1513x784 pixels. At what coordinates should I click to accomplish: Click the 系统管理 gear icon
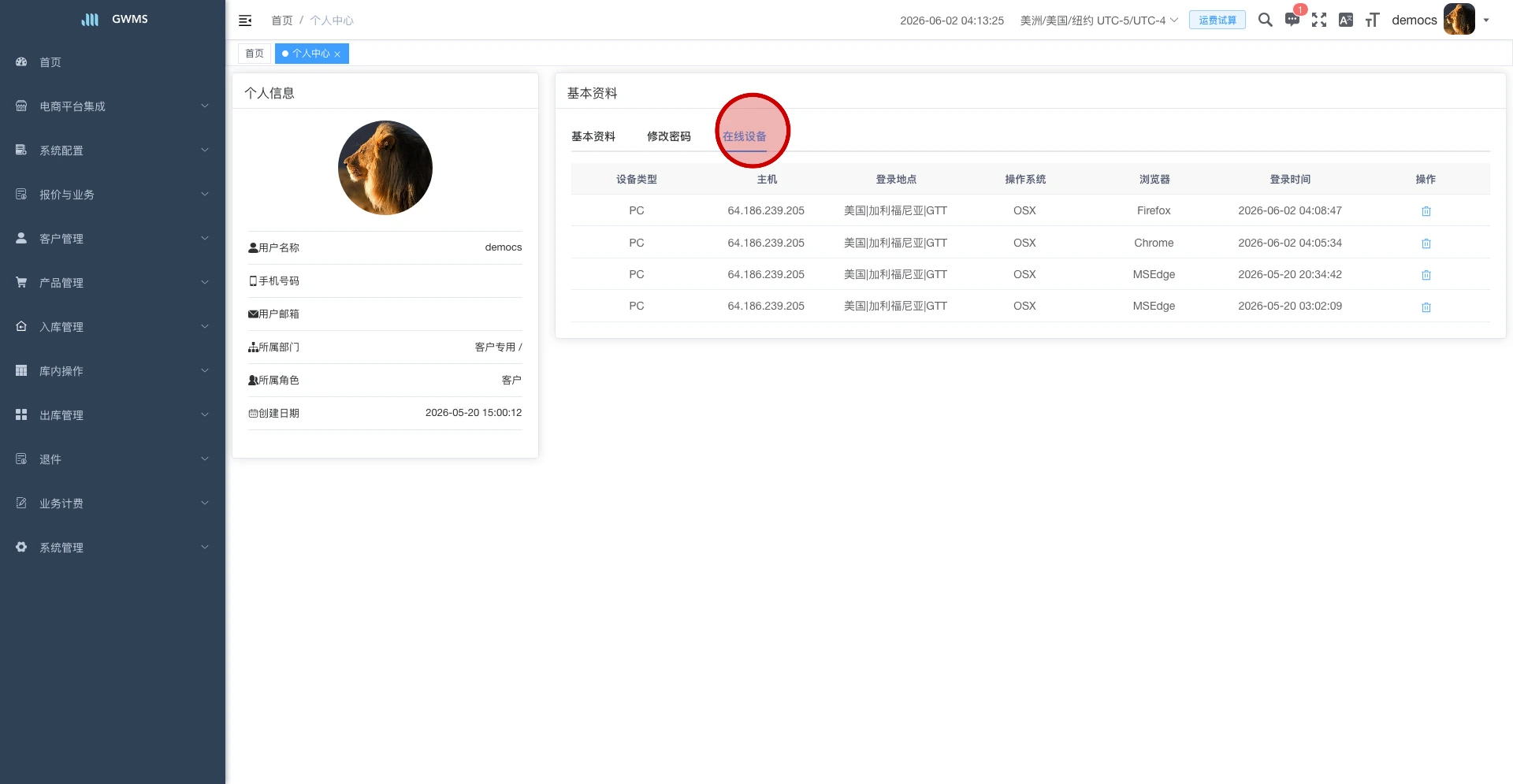pyautogui.click(x=21, y=547)
